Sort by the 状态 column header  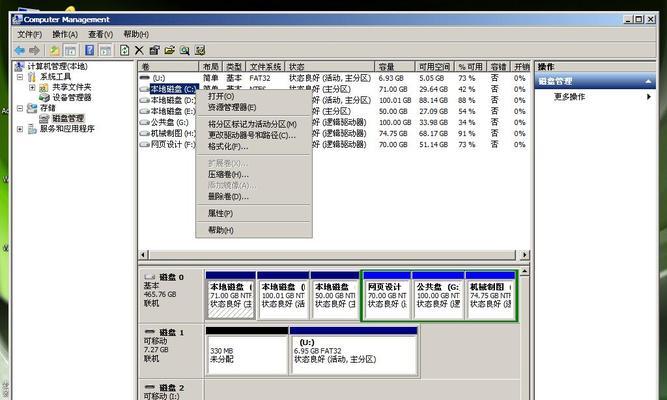pyautogui.click(x=330, y=67)
